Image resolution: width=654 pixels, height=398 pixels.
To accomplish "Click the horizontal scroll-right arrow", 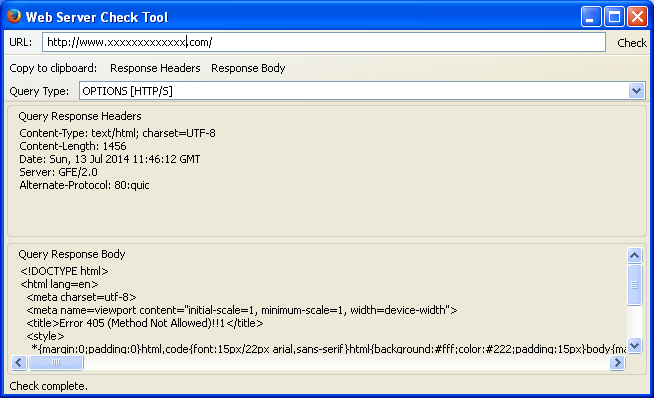I will (617, 363).
